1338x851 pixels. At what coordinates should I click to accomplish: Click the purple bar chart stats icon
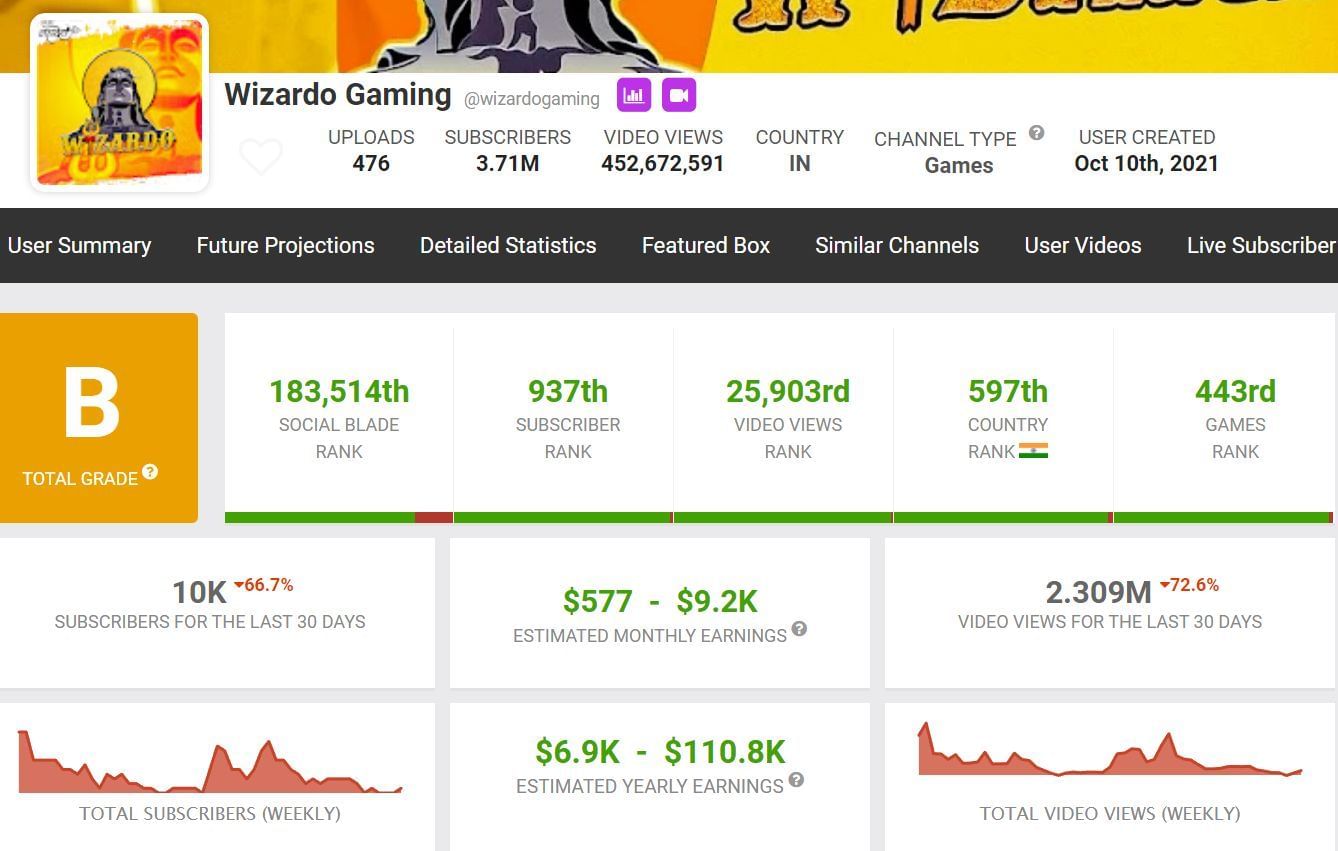coord(633,96)
